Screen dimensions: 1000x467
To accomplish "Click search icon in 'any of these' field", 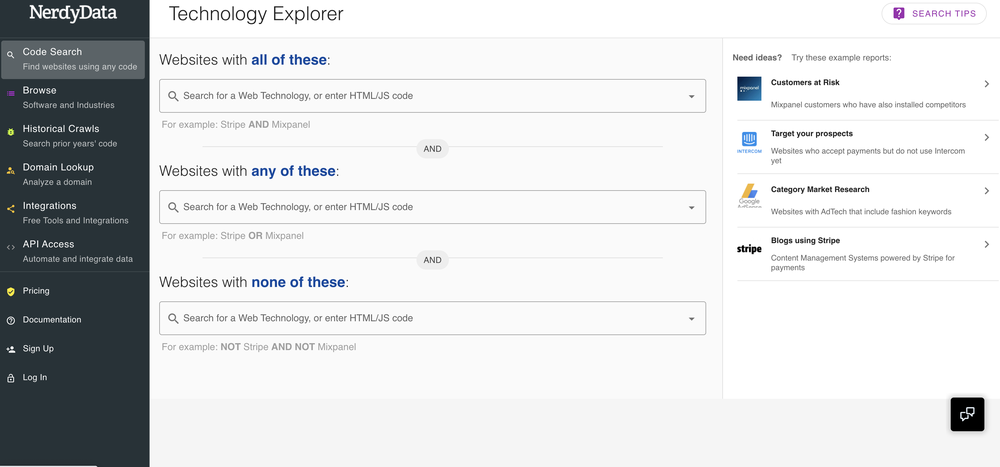I will [173, 207].
